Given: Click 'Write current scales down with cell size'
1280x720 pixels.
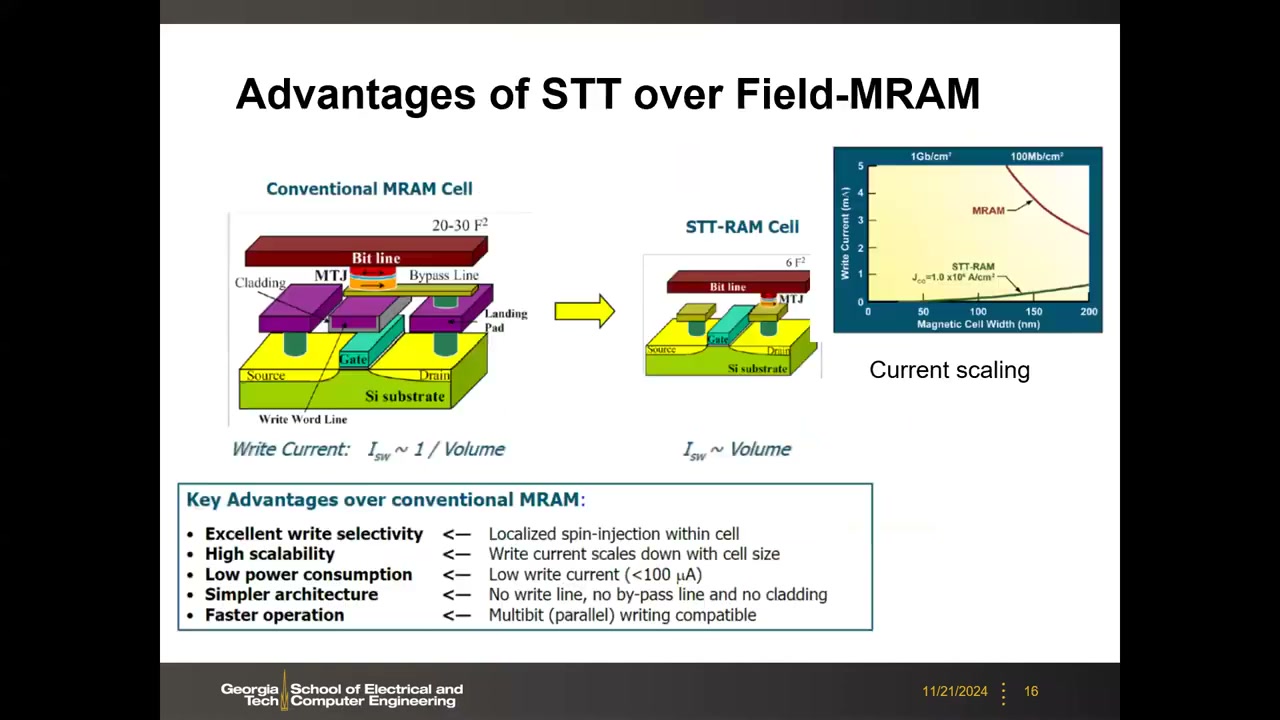Looking at the screenshot, I should (634, 554).
